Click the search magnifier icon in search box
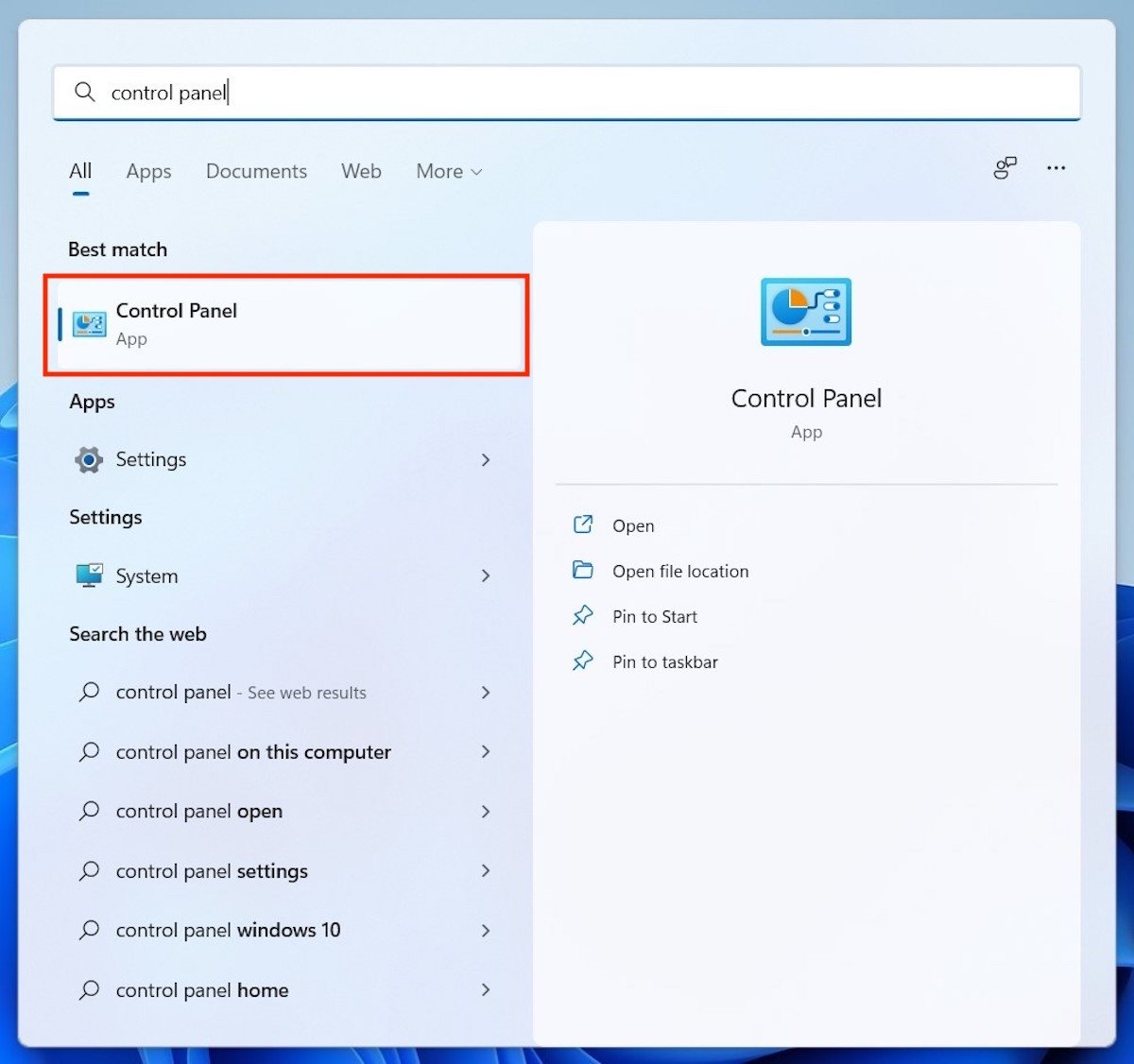This screenshot has height=1064, width=1134. point(84,92)
